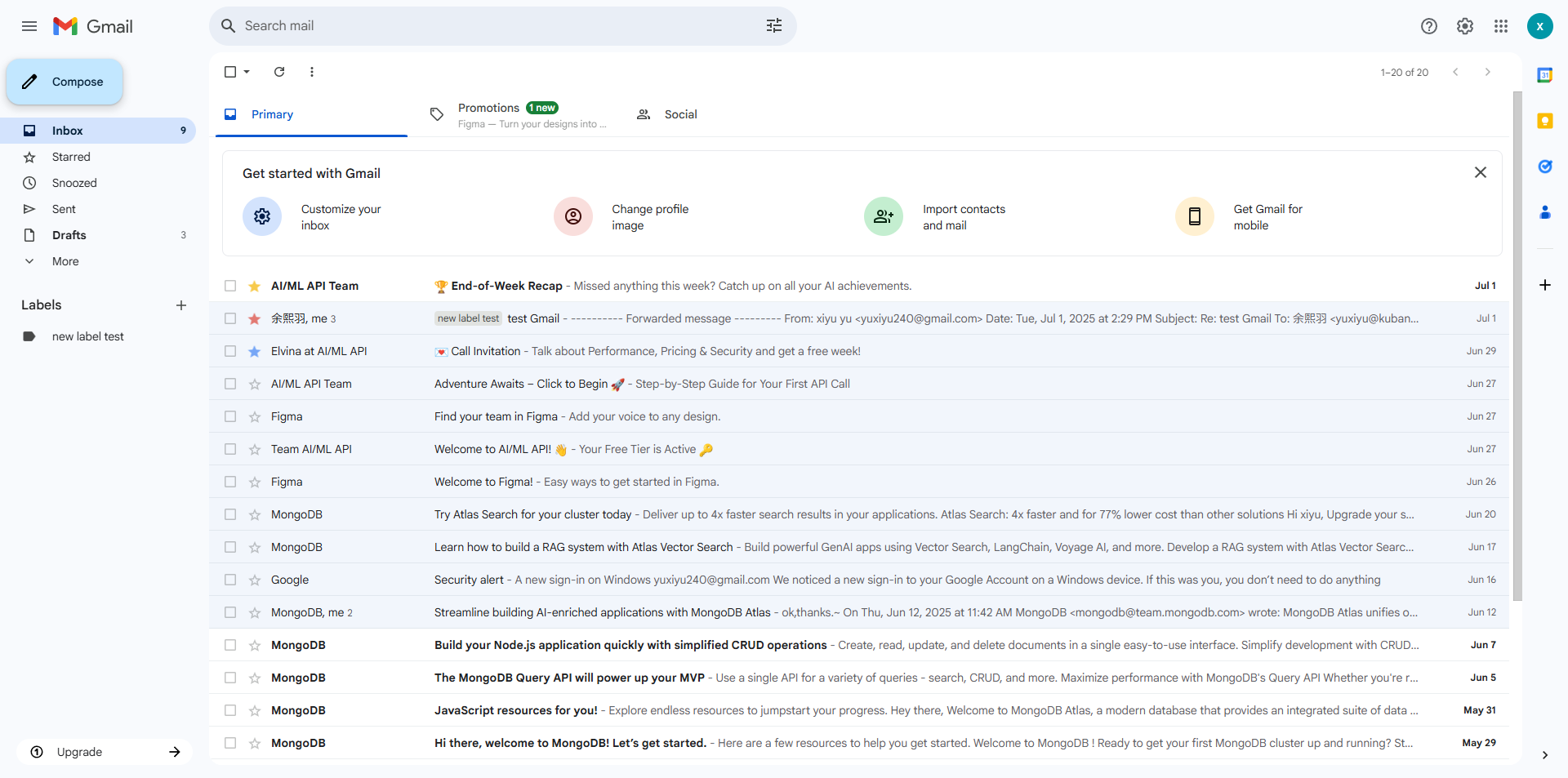Unstar the Call Invitation email

click(x=255, y=351)
